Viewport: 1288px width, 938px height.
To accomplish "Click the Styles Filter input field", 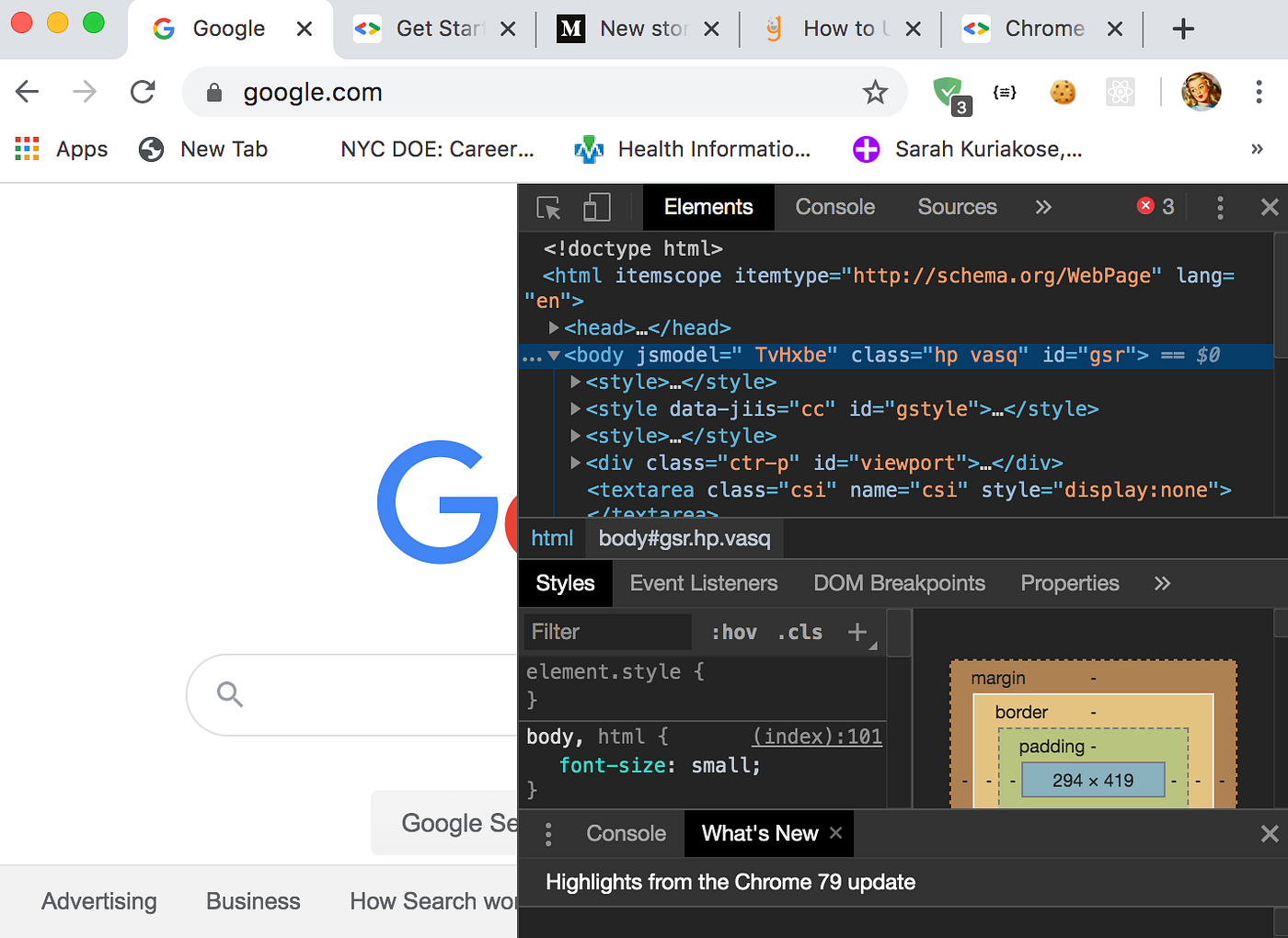I will click(607, 632).
